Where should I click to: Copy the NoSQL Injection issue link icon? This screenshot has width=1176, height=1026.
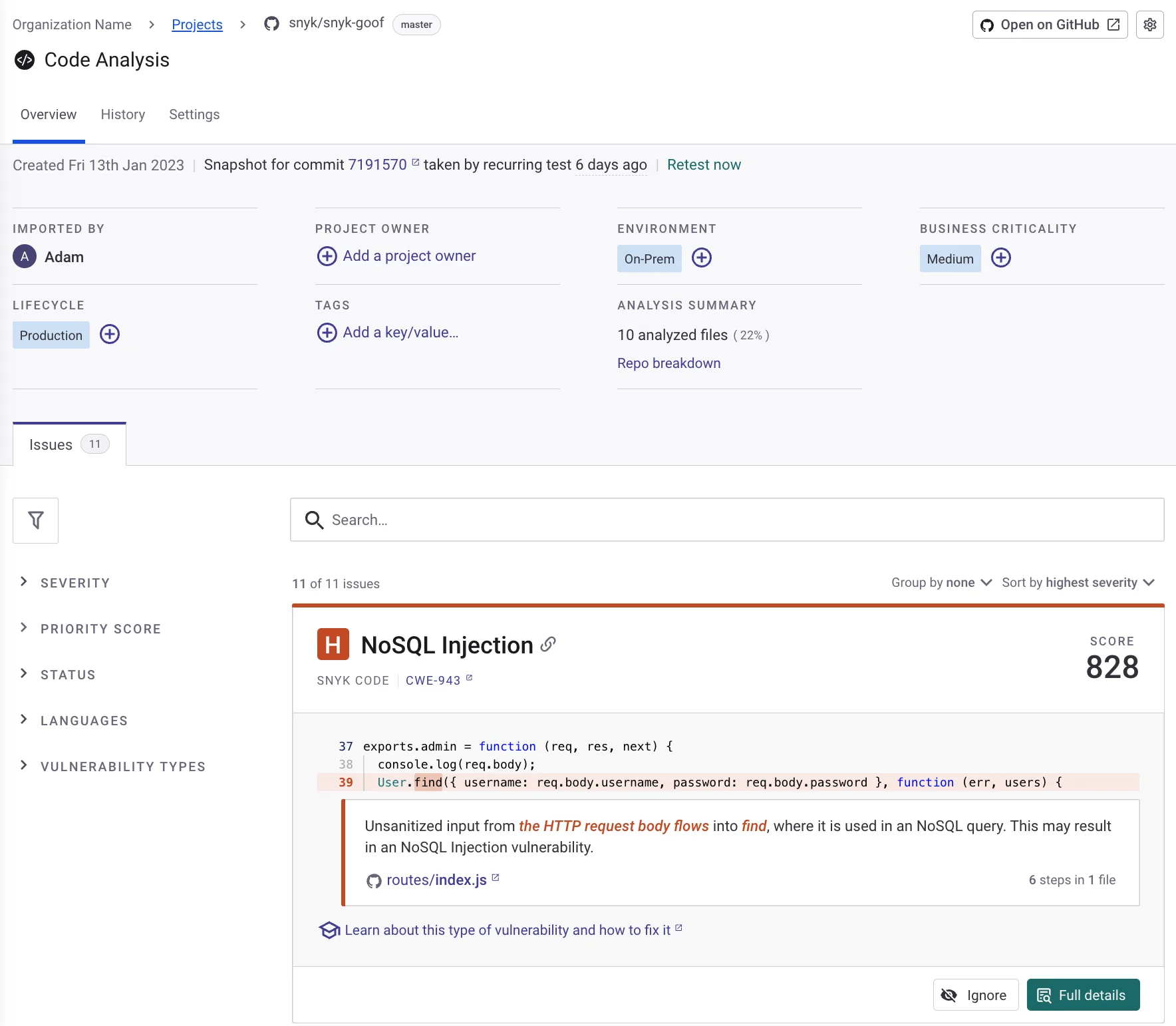pyautogui.click(x=548, y=644)
